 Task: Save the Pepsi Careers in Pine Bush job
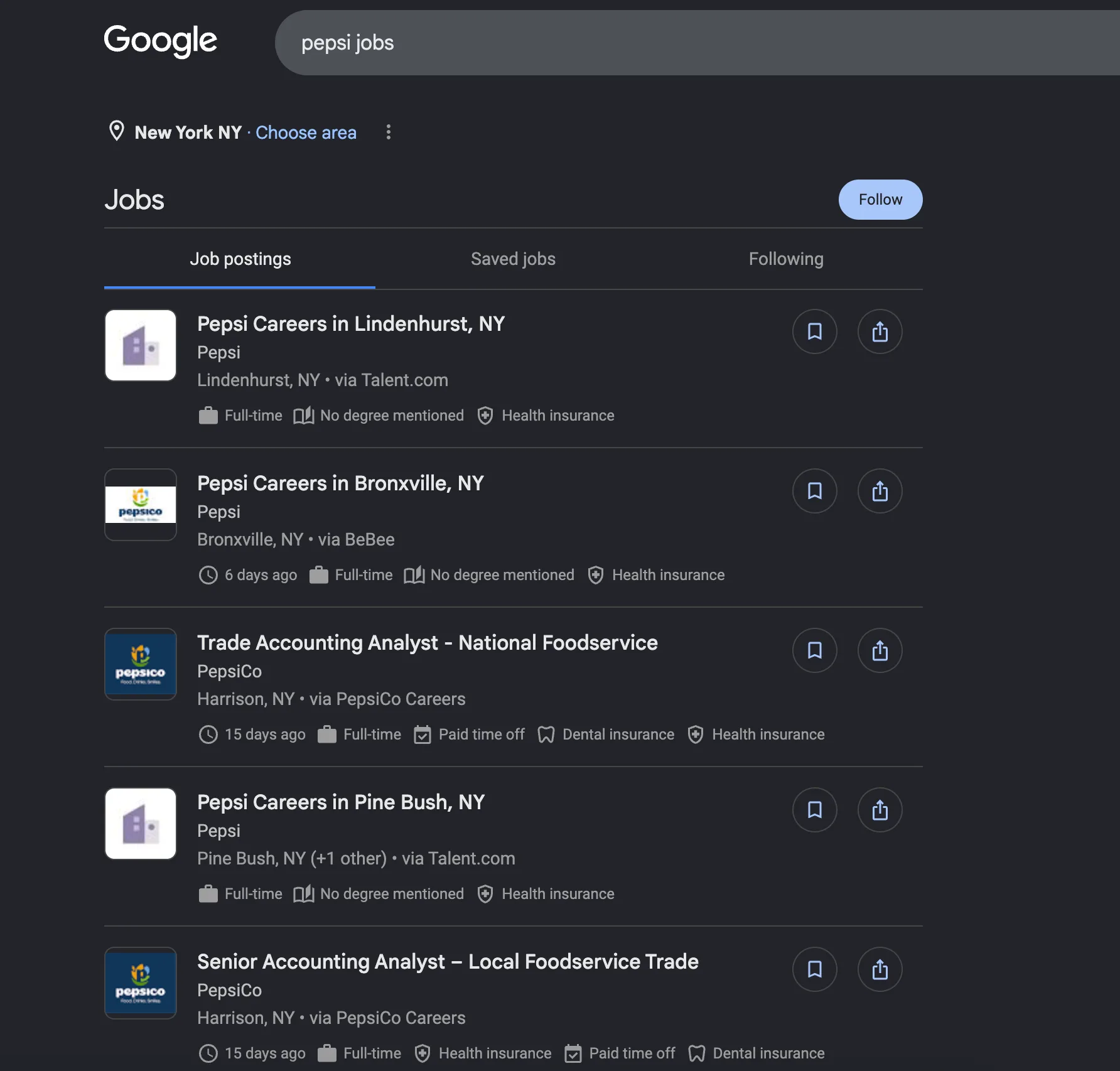pyautogui.click(x=814, y=810)
